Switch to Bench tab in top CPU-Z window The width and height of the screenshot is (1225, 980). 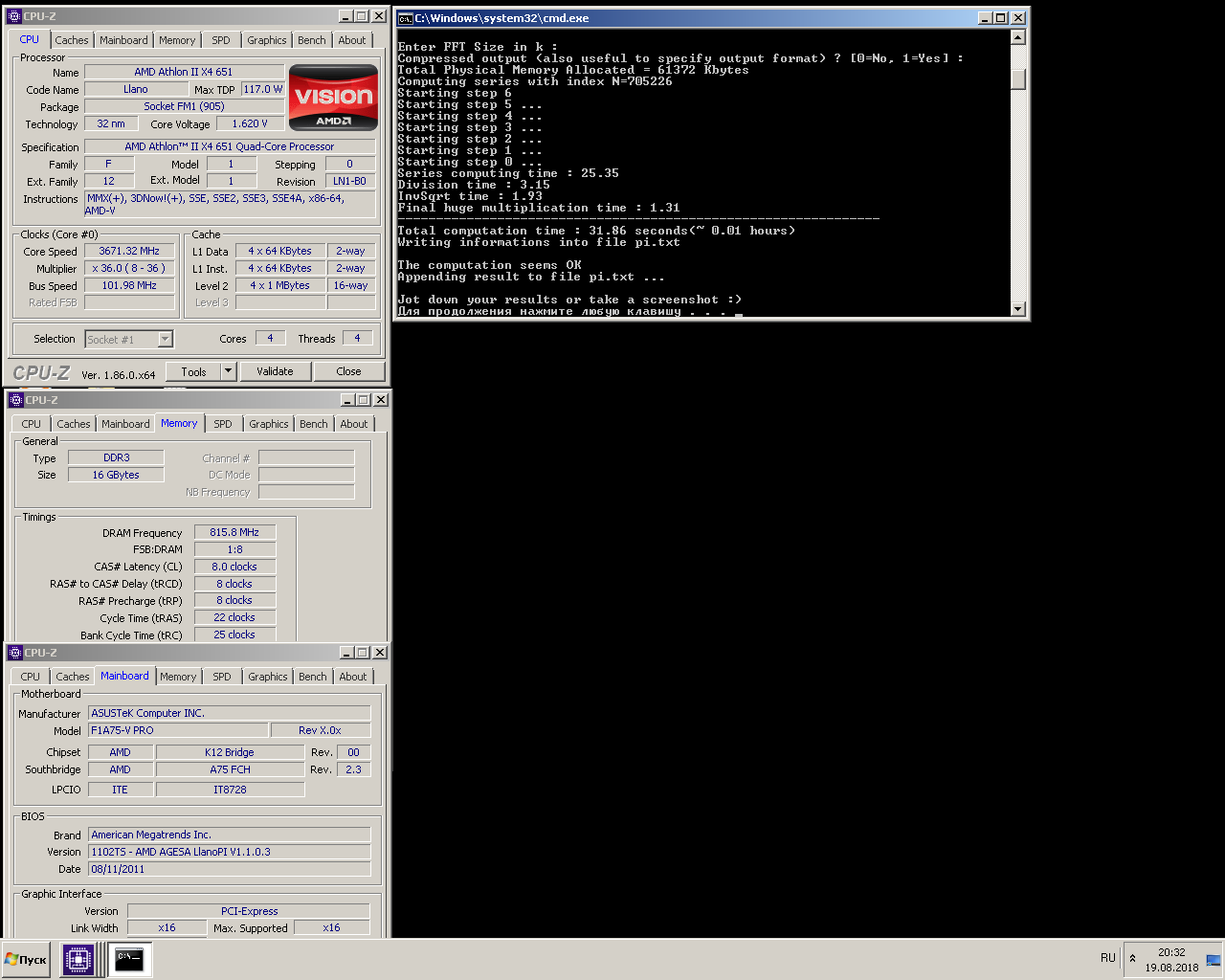tap(312, 40)
